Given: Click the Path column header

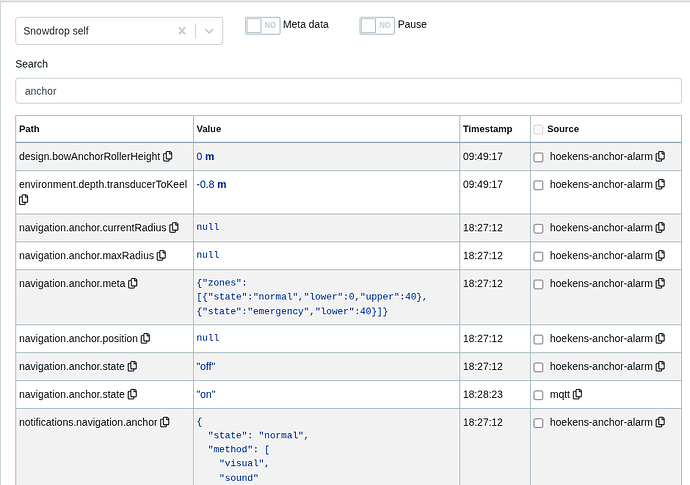Looking at the screenshot, I should tap(29, 129).
